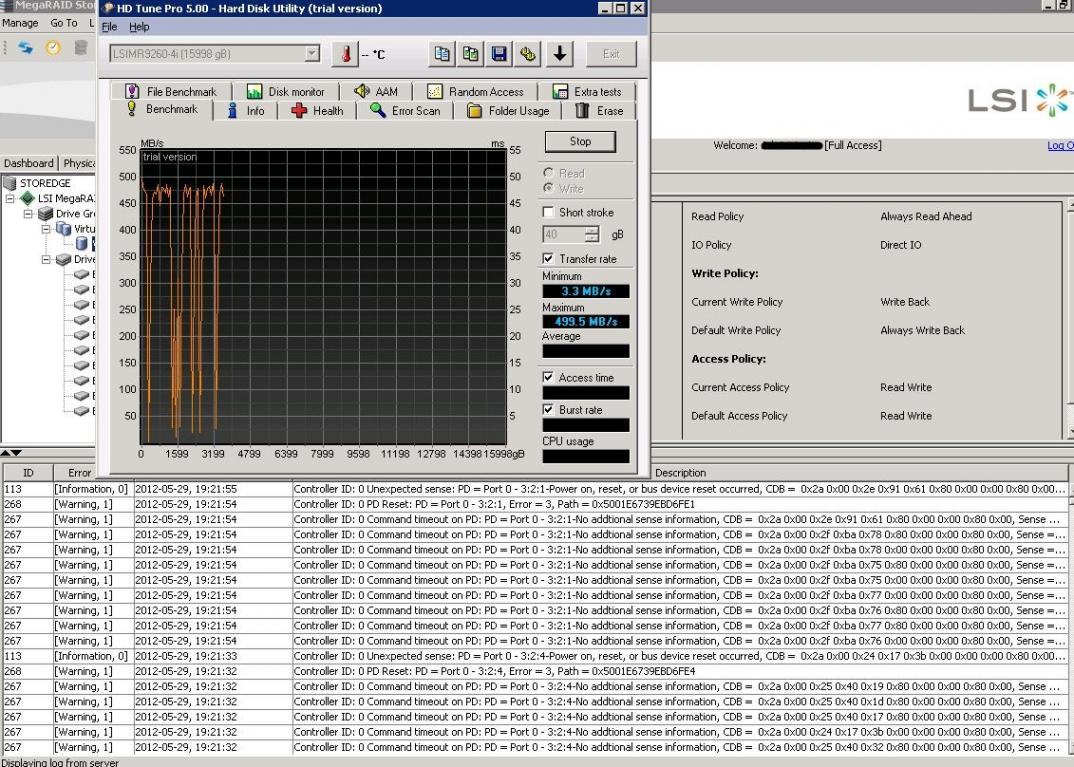This screenshot has height=767, width=1074.
Task: Open the File menu in HD Tune
Action: point(110,27)
